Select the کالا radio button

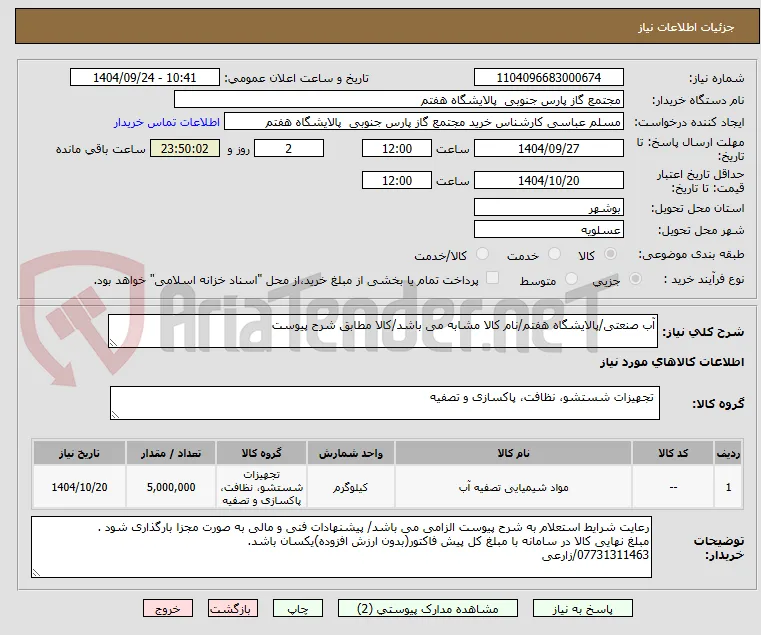click(x=610, y=253)
